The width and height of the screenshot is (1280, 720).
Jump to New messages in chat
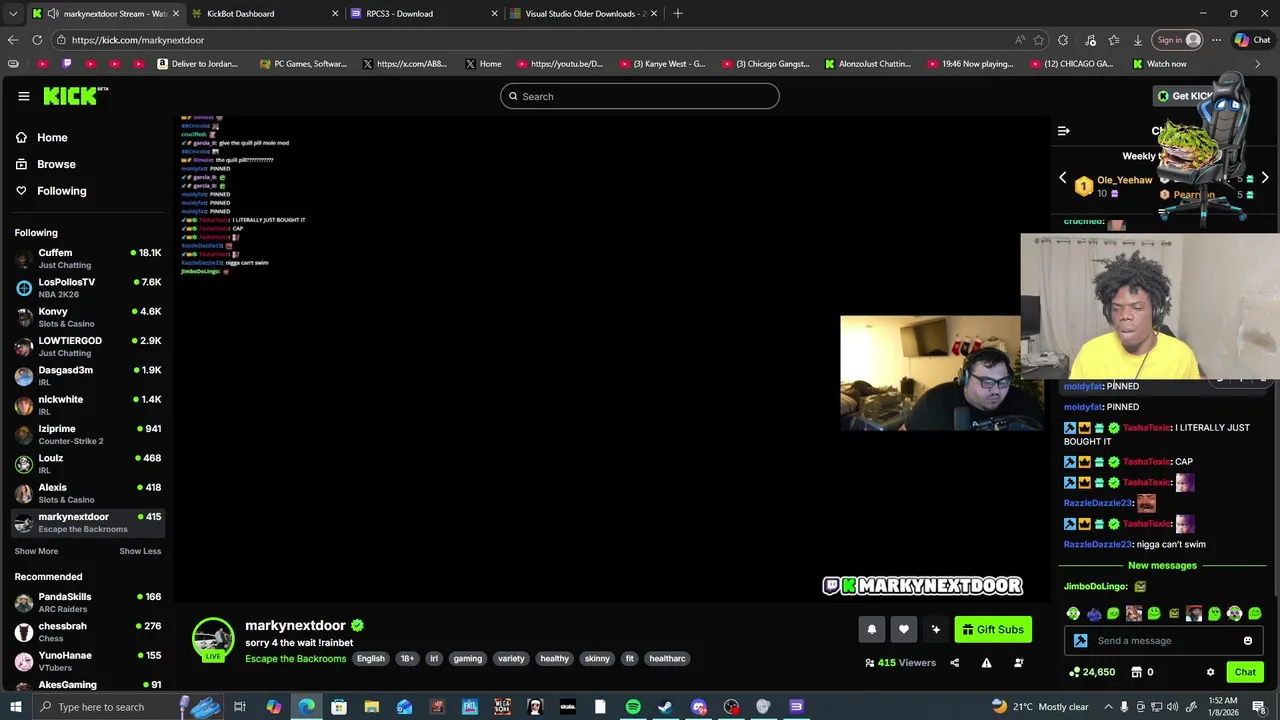pyautogui.click(x=1162, y=566)
